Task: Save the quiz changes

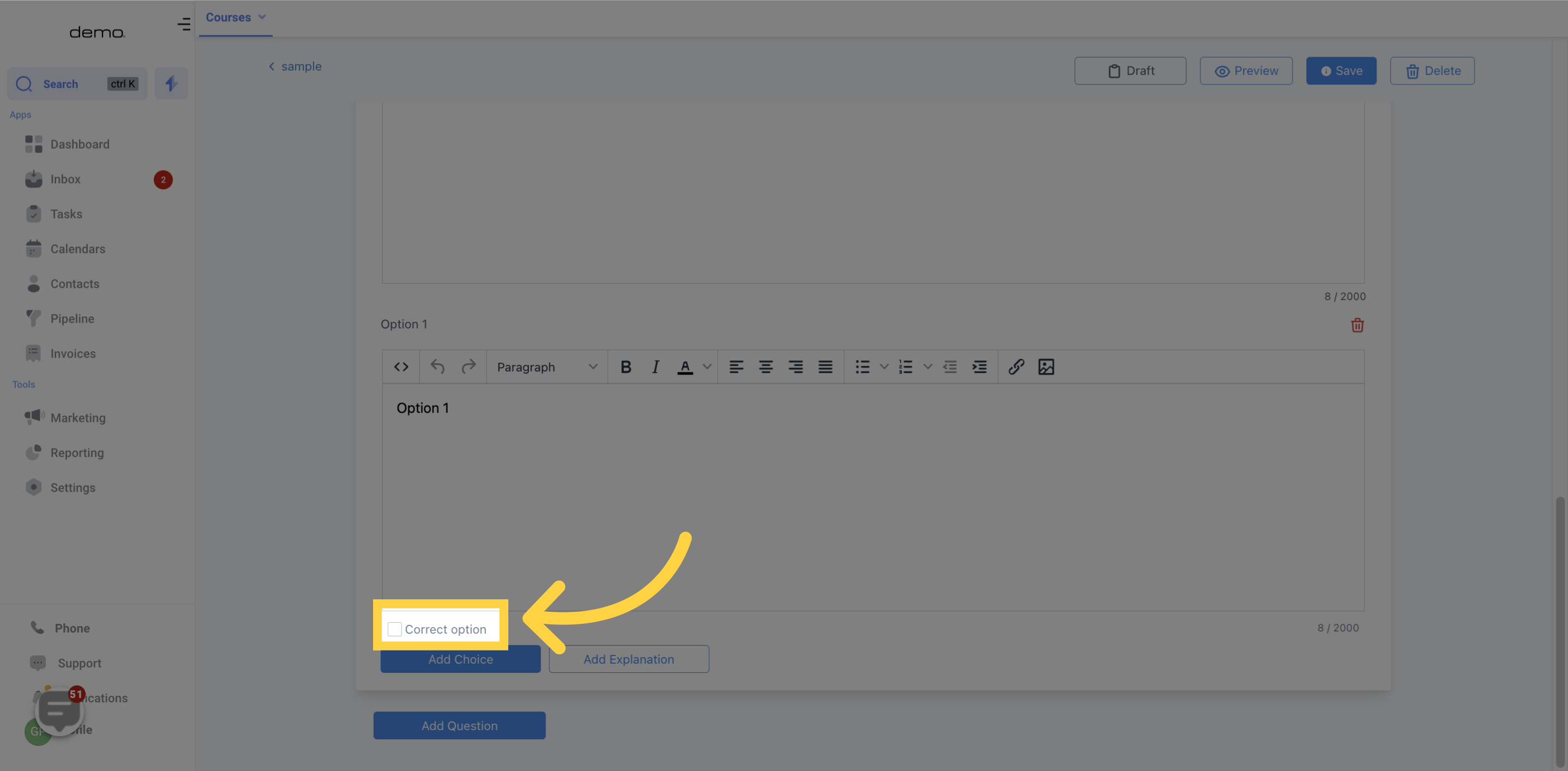Action: 1341,70
